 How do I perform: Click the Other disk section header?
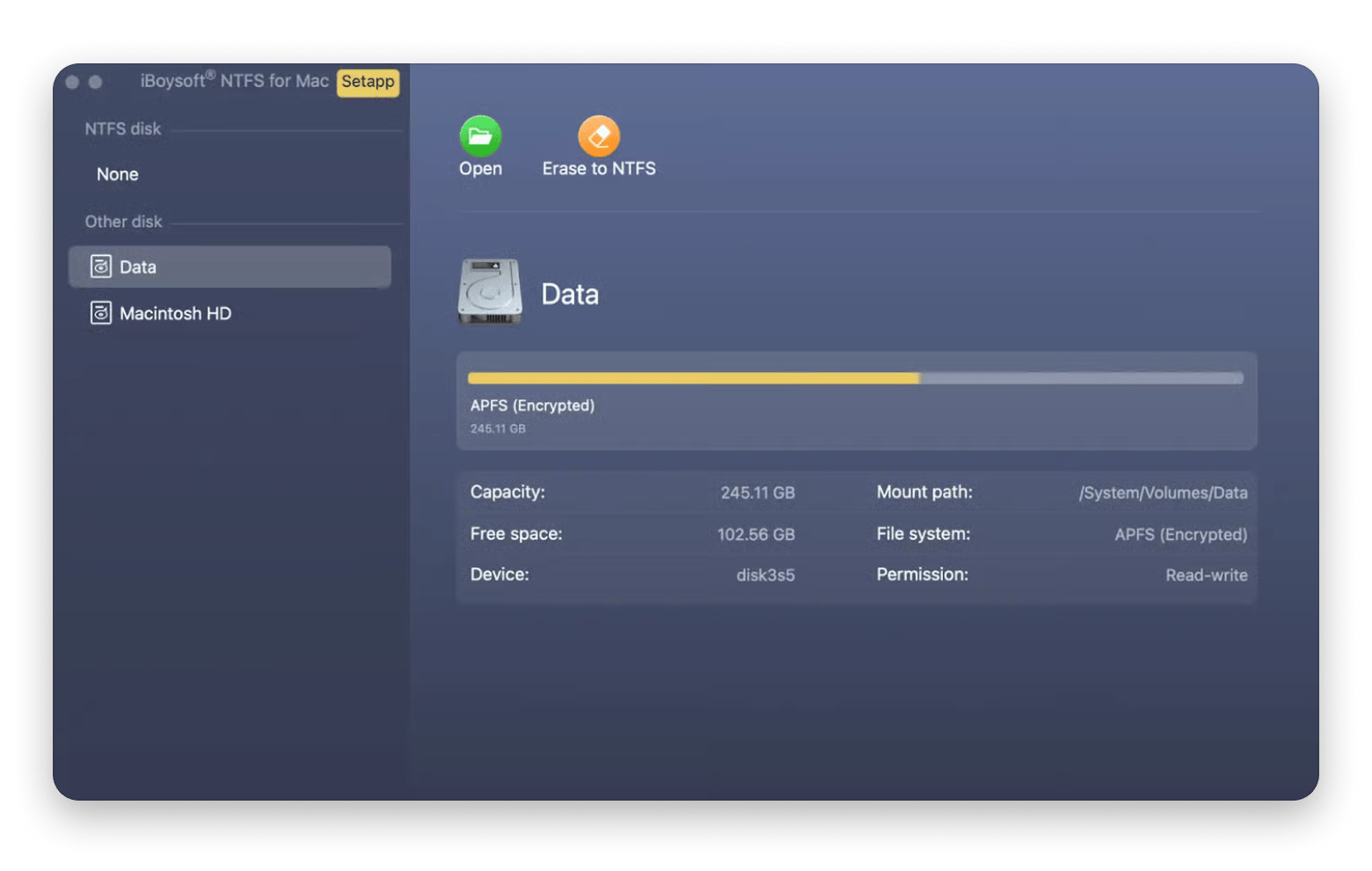pyautogui.click(x=123, y=222)
